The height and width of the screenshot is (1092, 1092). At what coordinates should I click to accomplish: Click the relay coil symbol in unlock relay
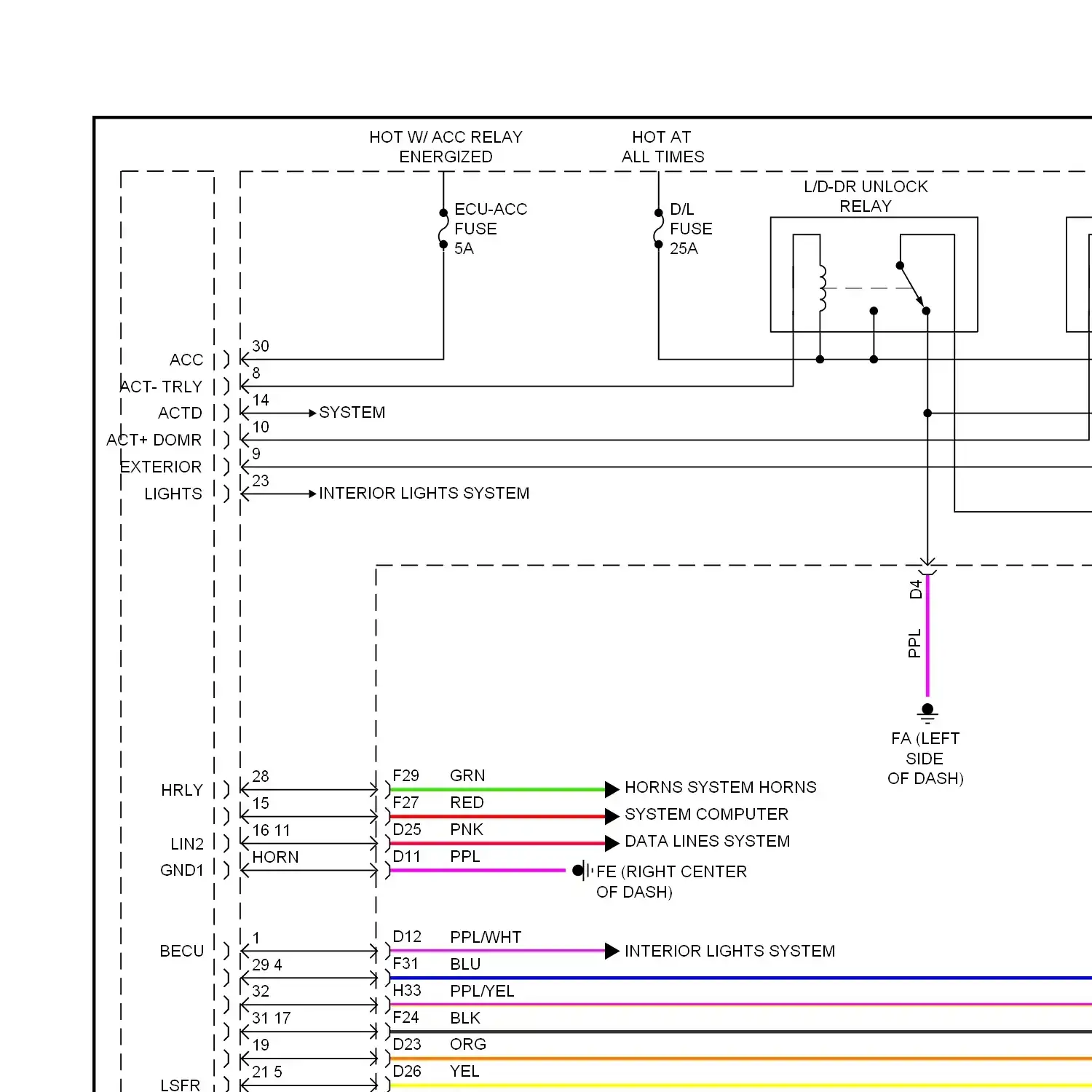tap(823, 288)
